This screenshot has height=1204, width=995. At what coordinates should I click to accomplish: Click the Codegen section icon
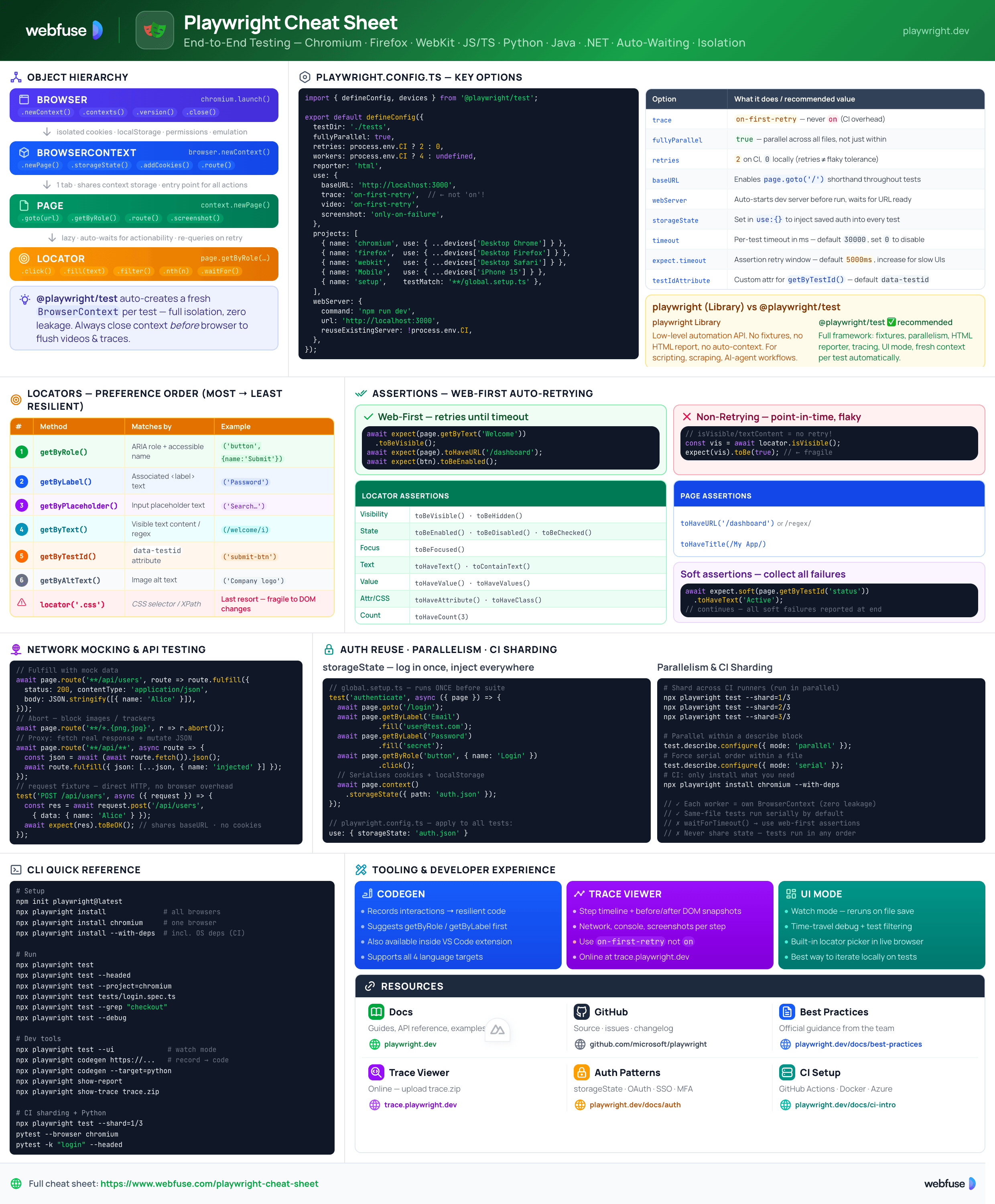pos(368,893)
